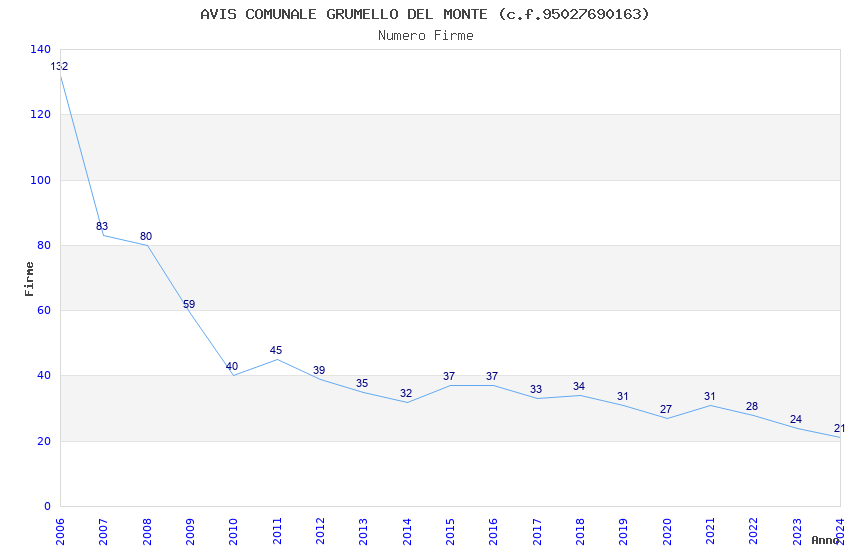Viewport: 850px width, 550px height.
Task: Select data label 28 for 2022
Action: [x=752, y=406]
